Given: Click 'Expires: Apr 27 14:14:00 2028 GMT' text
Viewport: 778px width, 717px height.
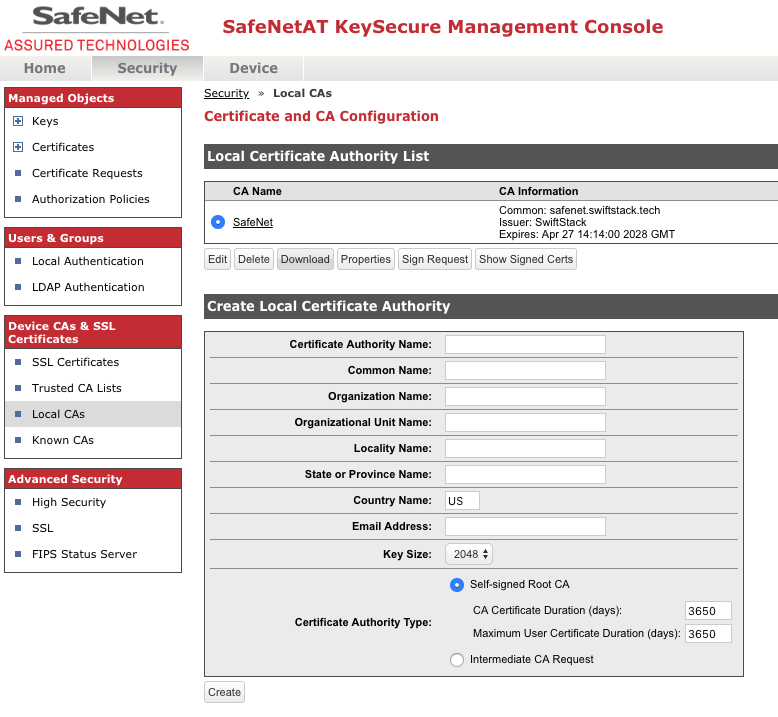Looking at the screenshot, I should 587,234.
